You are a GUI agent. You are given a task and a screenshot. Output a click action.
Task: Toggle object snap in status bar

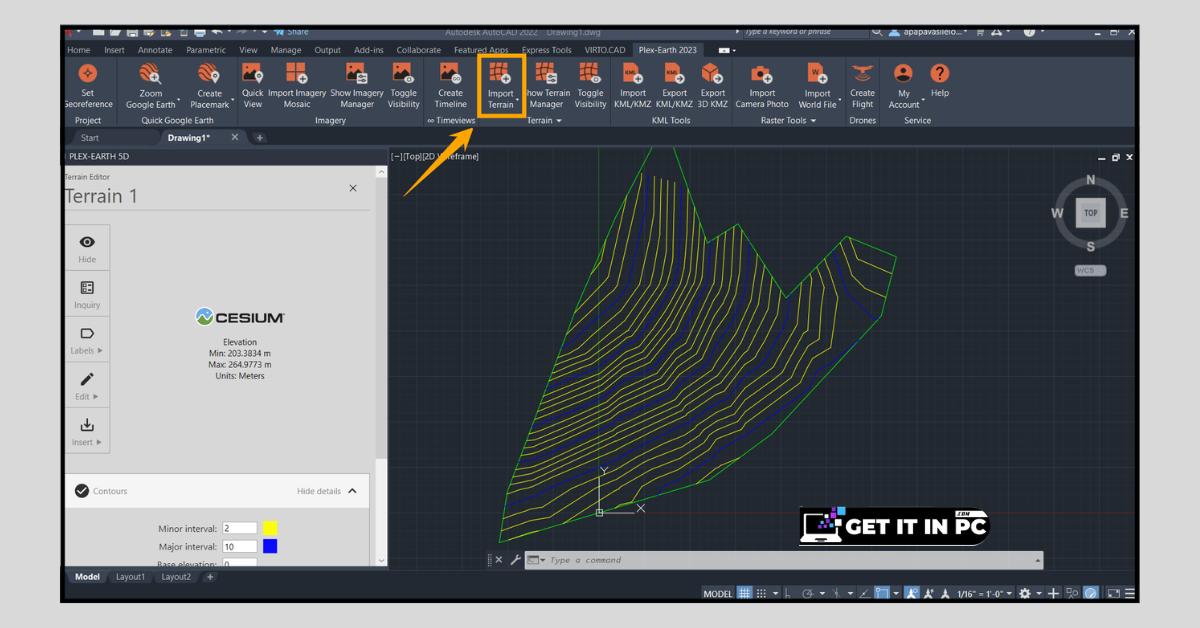(x=883, y=593)
